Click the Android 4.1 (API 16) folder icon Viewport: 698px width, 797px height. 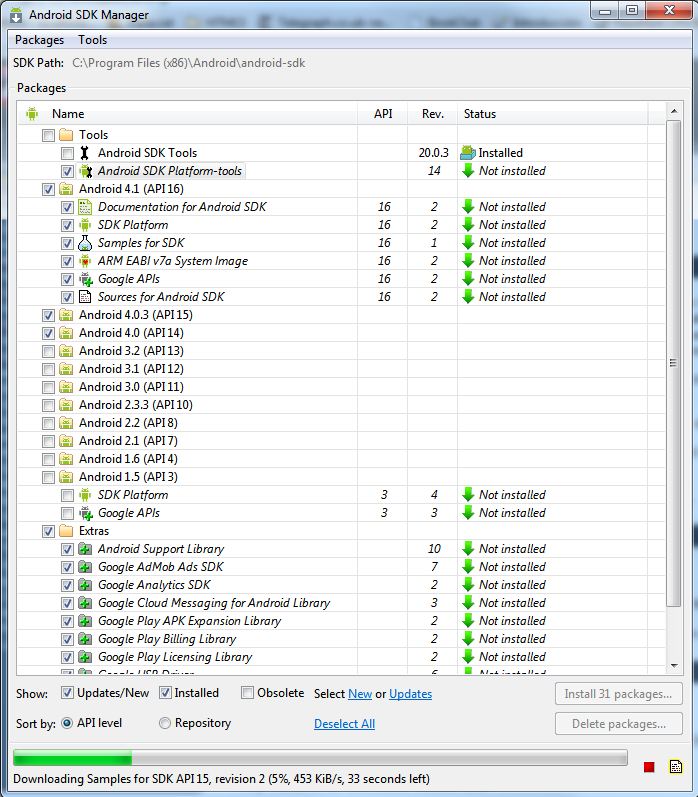pyautogui.click(x=66, y=189)
